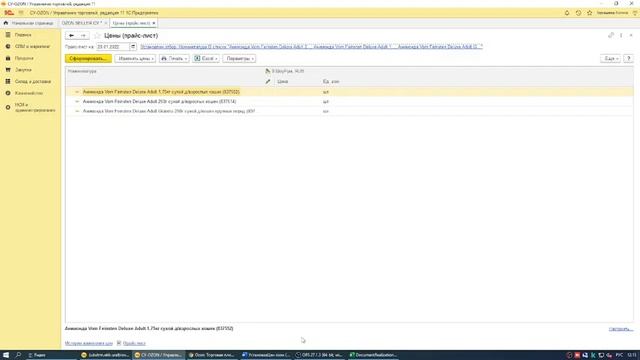Open calendar picker for price list date
Viewport: 640px width, 360px height.
(133, 47)
